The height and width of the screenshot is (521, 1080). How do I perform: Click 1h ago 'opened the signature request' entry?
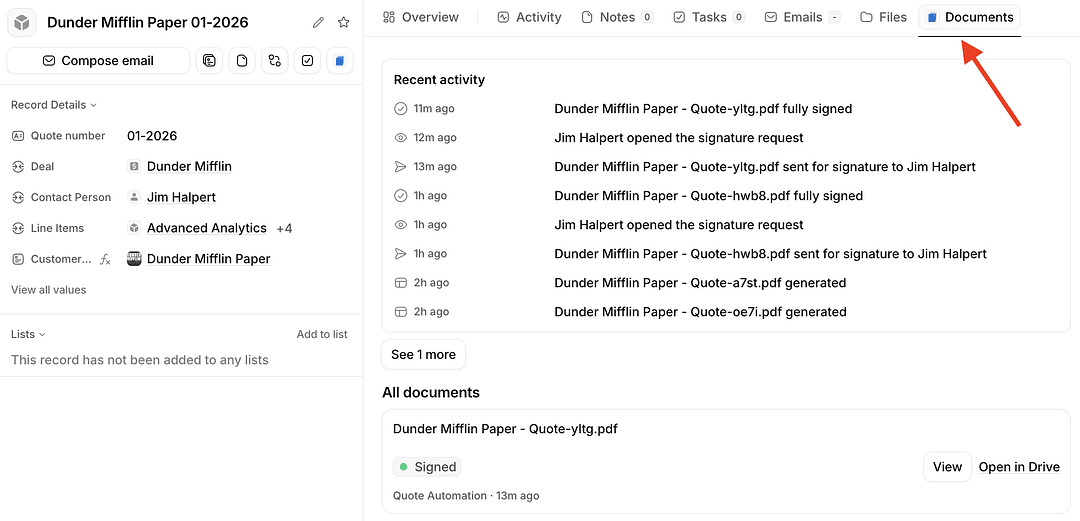[x=678, y=225]
